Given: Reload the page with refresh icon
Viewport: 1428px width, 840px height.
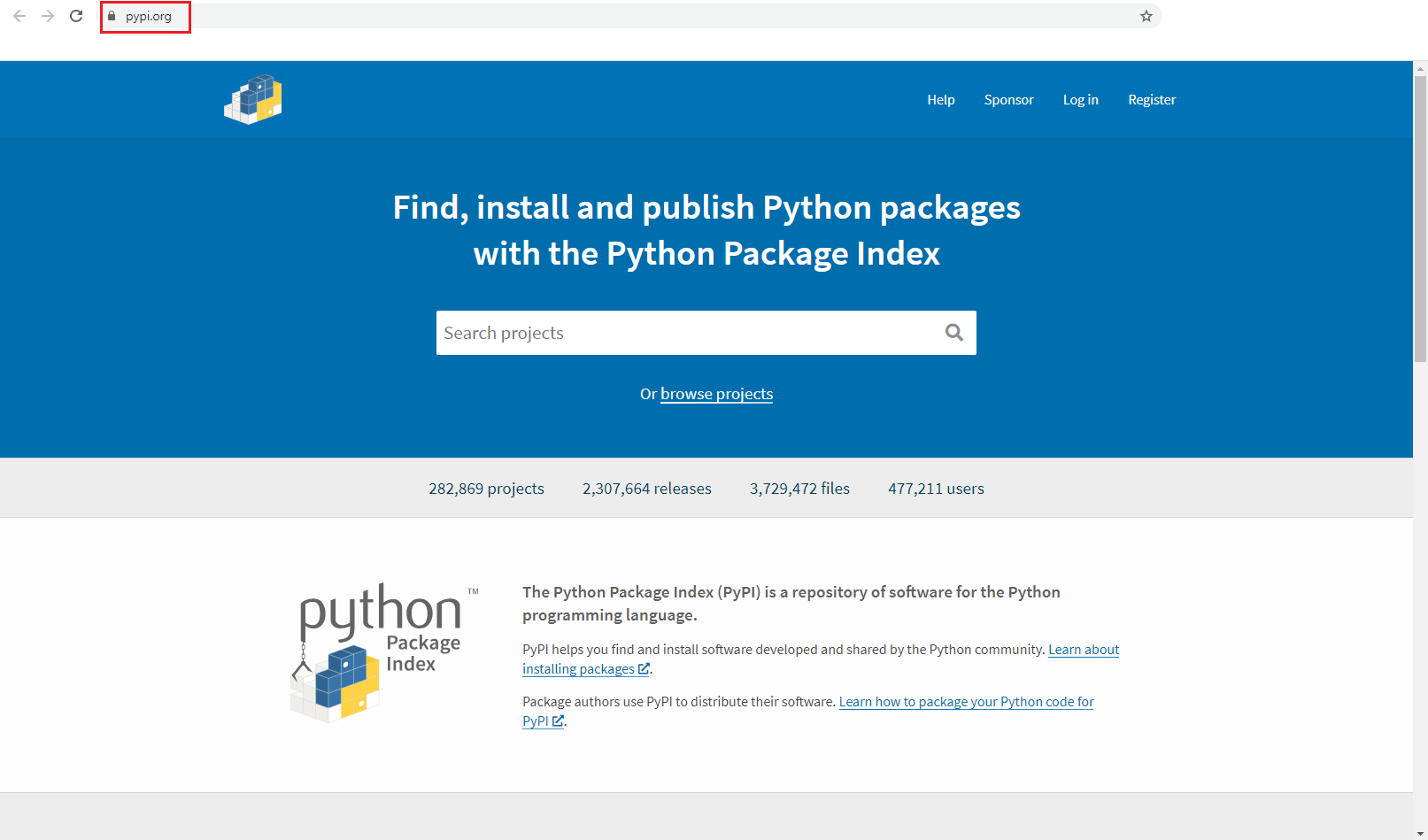Looking at the screenshot, I should click(x=76, y=16).
